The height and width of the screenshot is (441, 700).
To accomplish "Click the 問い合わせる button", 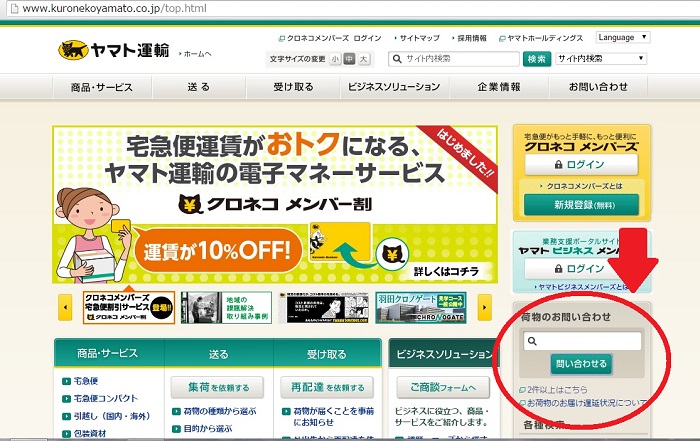I will 581,364.
